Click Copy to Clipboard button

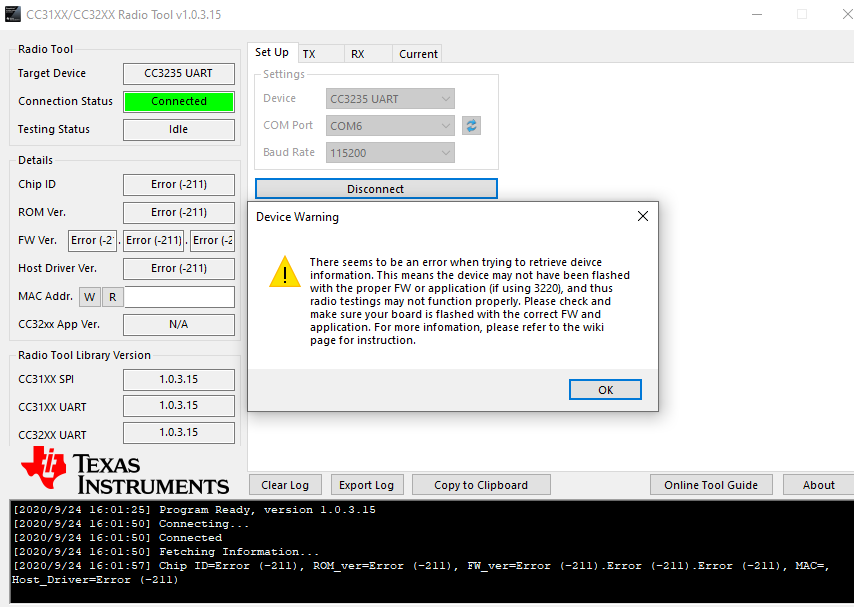point(481,485)
